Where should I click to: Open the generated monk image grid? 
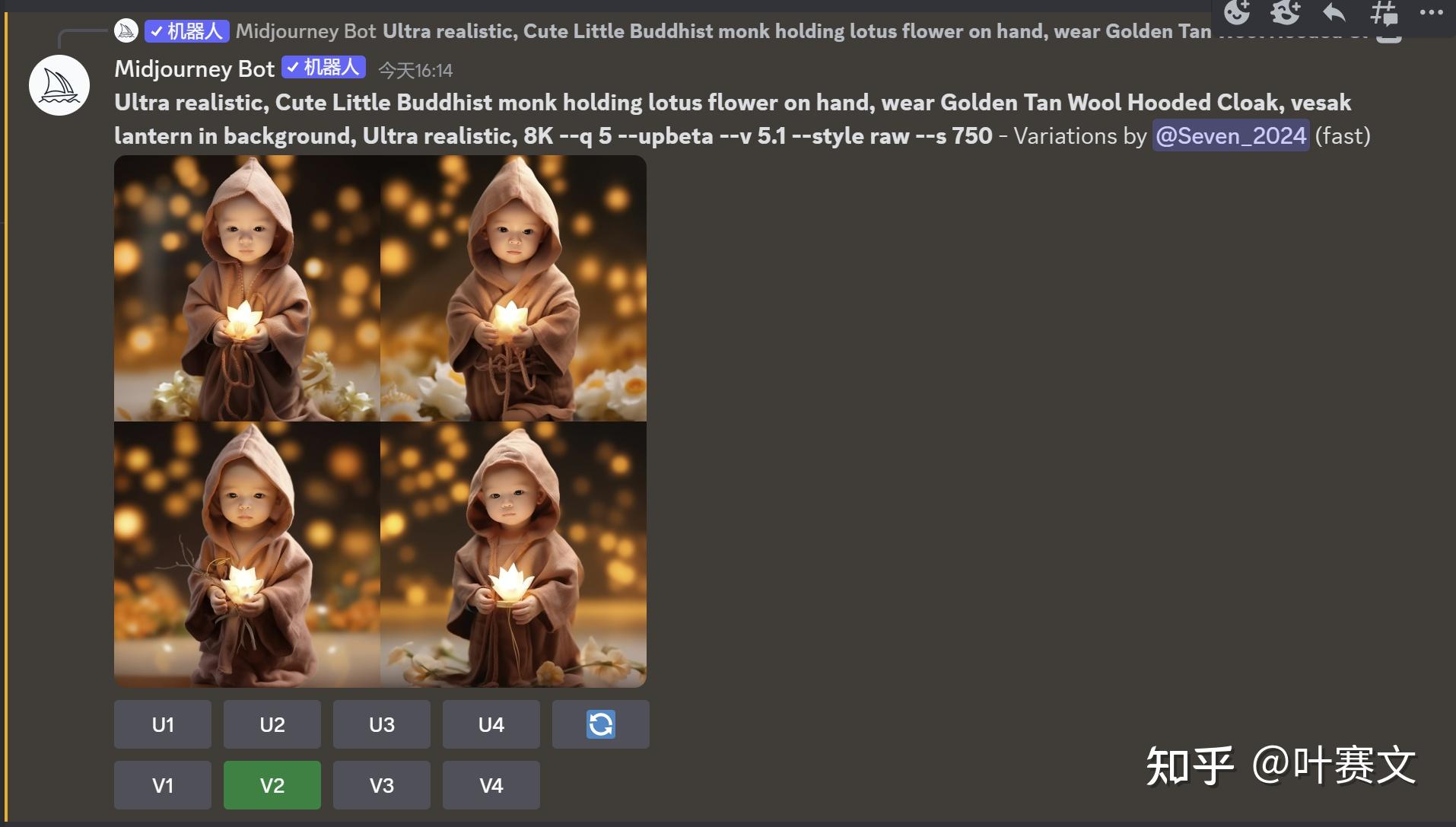pos(380,421)
